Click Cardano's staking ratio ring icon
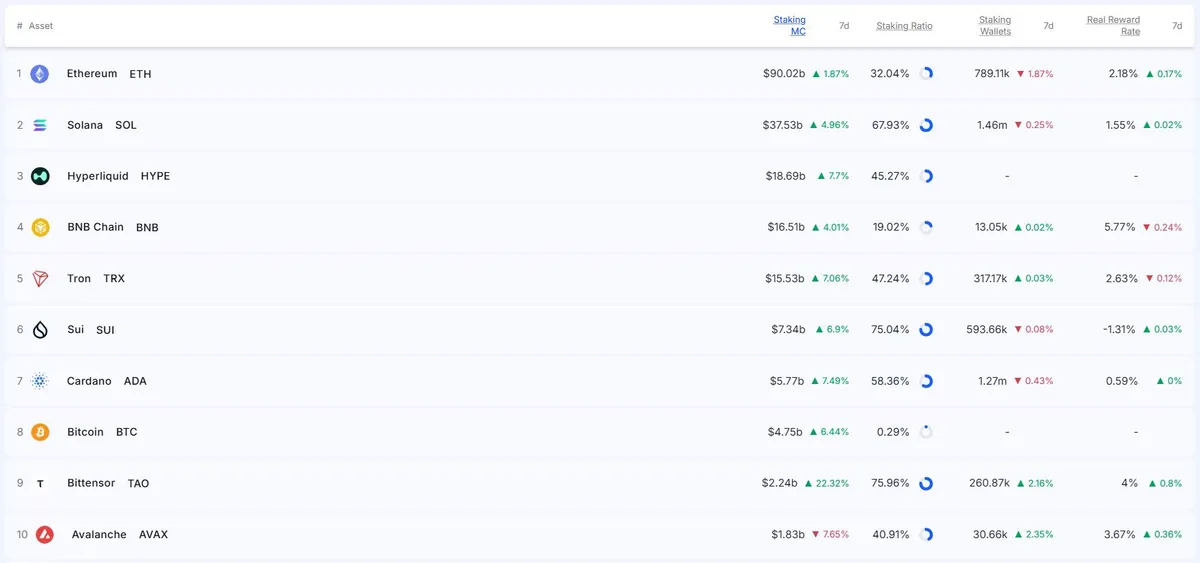Screen dimensions: 1200x563 926,381
